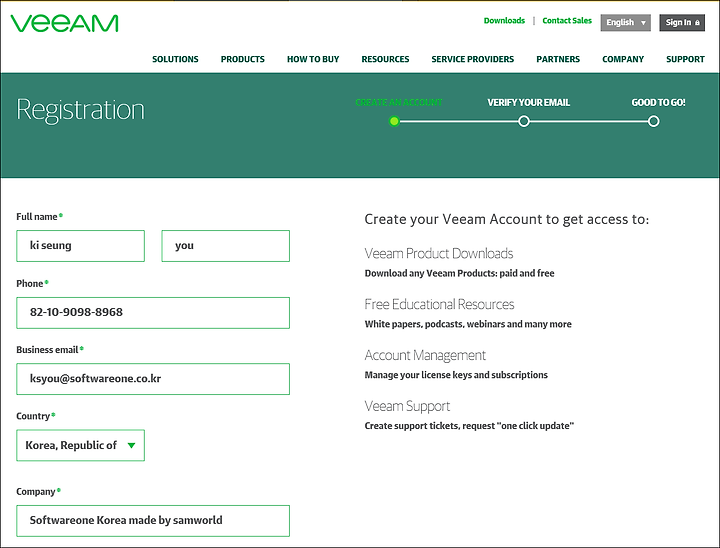Image resolution: width=720 pixels, height=548 pixels.
Task: Click the Good to Go step circle
Action: (x=653, y=121)
